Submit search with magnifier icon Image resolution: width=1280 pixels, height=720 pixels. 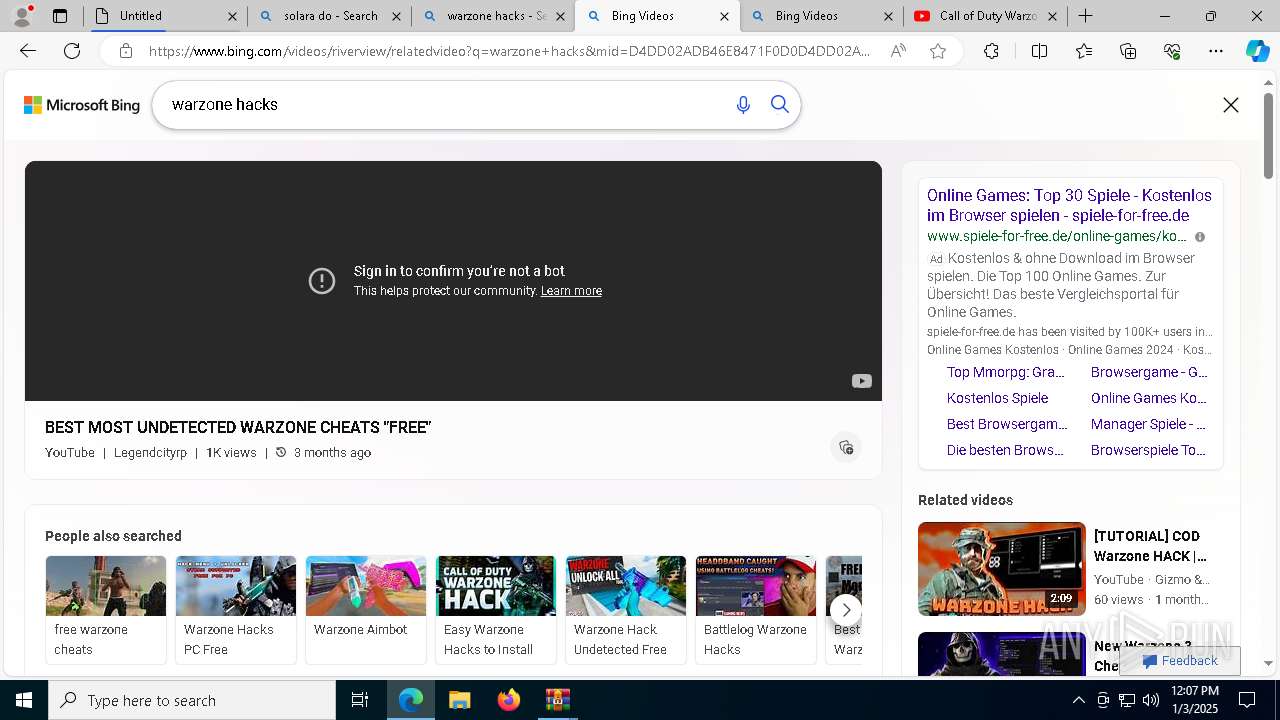click(x=780, y=105)
